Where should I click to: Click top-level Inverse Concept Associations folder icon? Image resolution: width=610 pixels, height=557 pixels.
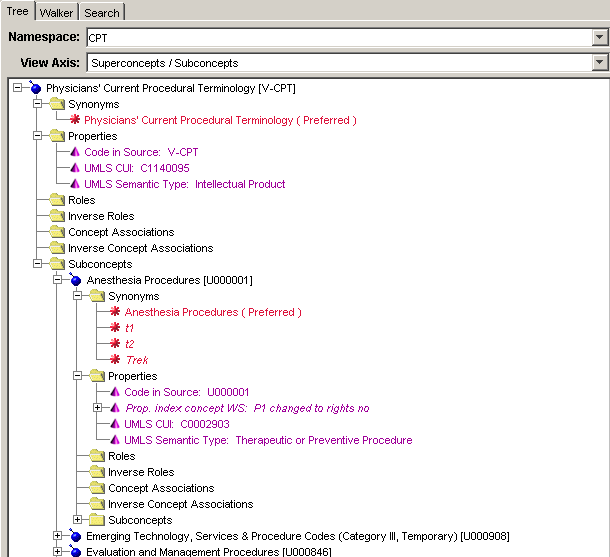click(x=57, y=248)
